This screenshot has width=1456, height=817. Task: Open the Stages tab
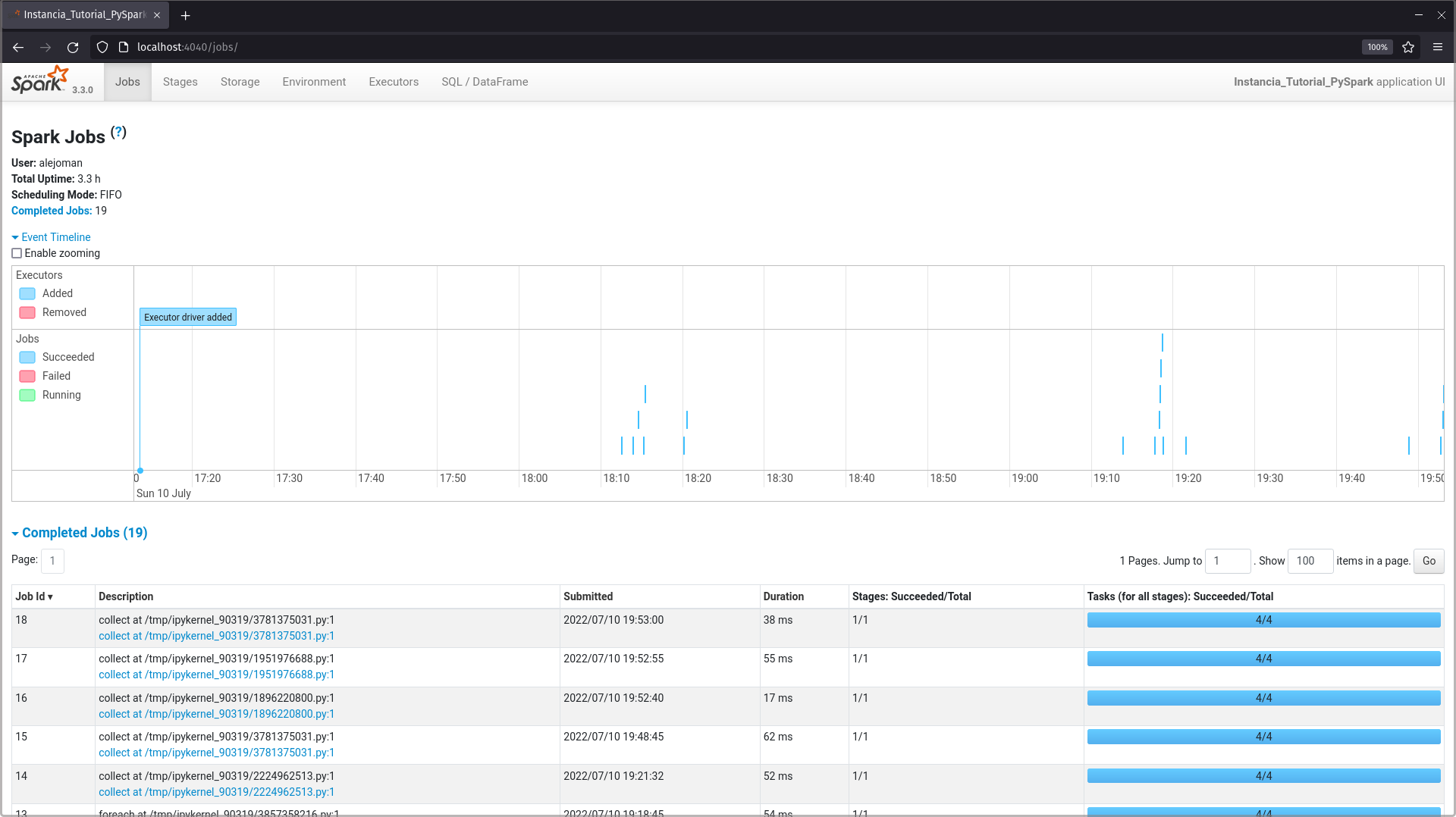180,82
